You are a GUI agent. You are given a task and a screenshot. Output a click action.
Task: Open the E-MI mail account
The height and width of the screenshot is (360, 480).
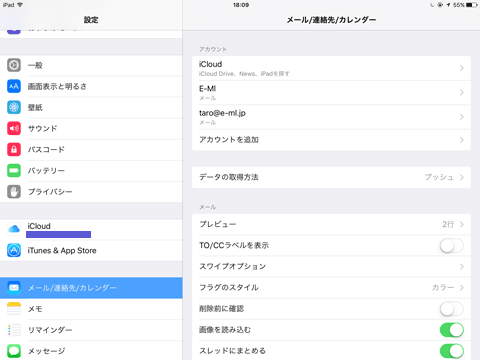(x=331, y=93)
